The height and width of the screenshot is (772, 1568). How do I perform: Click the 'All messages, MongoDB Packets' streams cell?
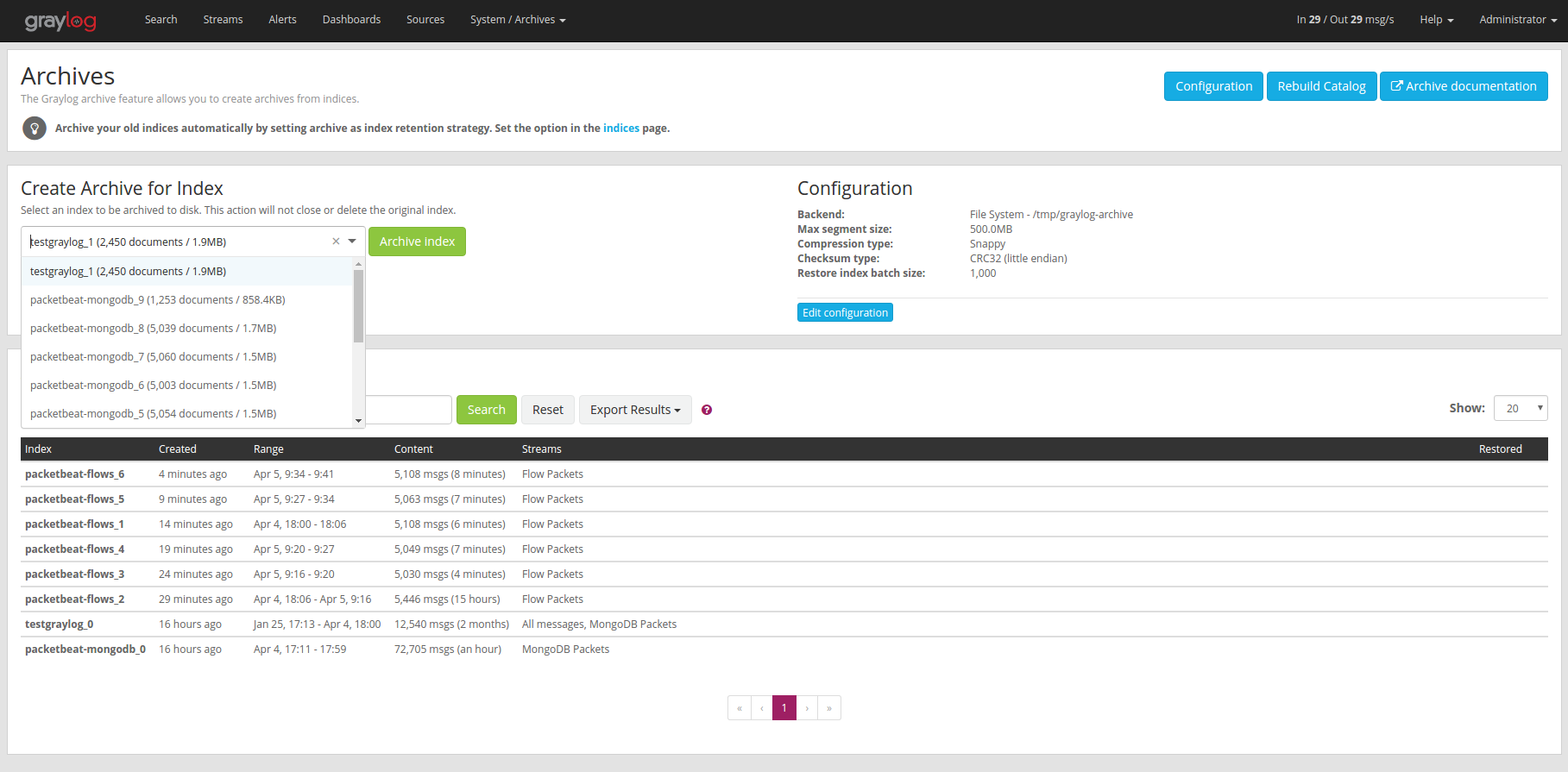pyautogui.click(x=599, y=625)
